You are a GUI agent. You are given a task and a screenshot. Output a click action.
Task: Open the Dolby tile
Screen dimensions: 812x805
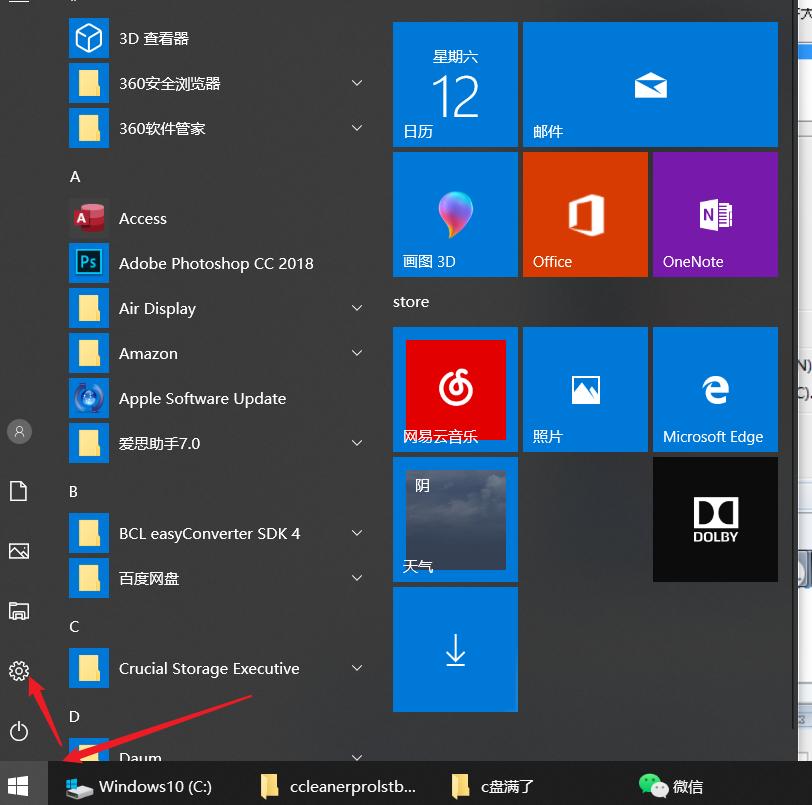tap(715, 519)
